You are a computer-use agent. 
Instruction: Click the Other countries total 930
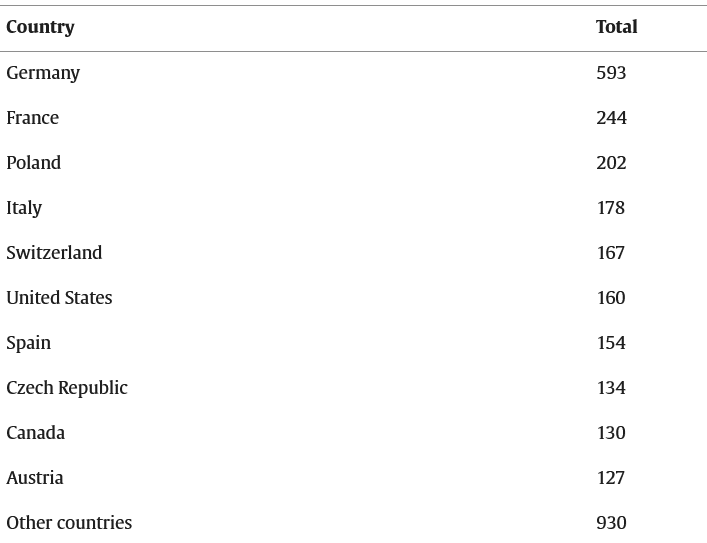pyautogui.click(x=611, y=523)
